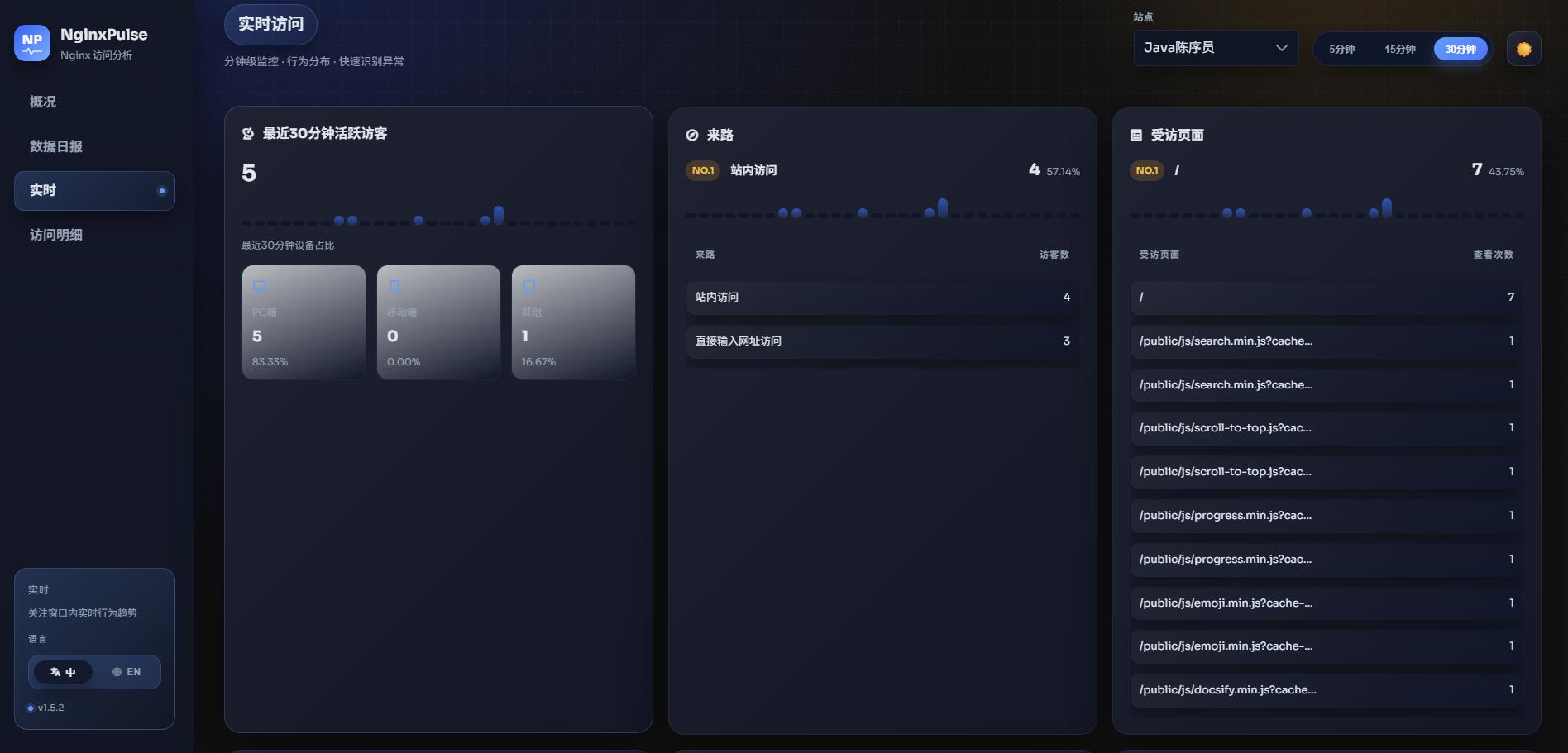Click the 站内访问 referrer row

(x=882, y=297)
